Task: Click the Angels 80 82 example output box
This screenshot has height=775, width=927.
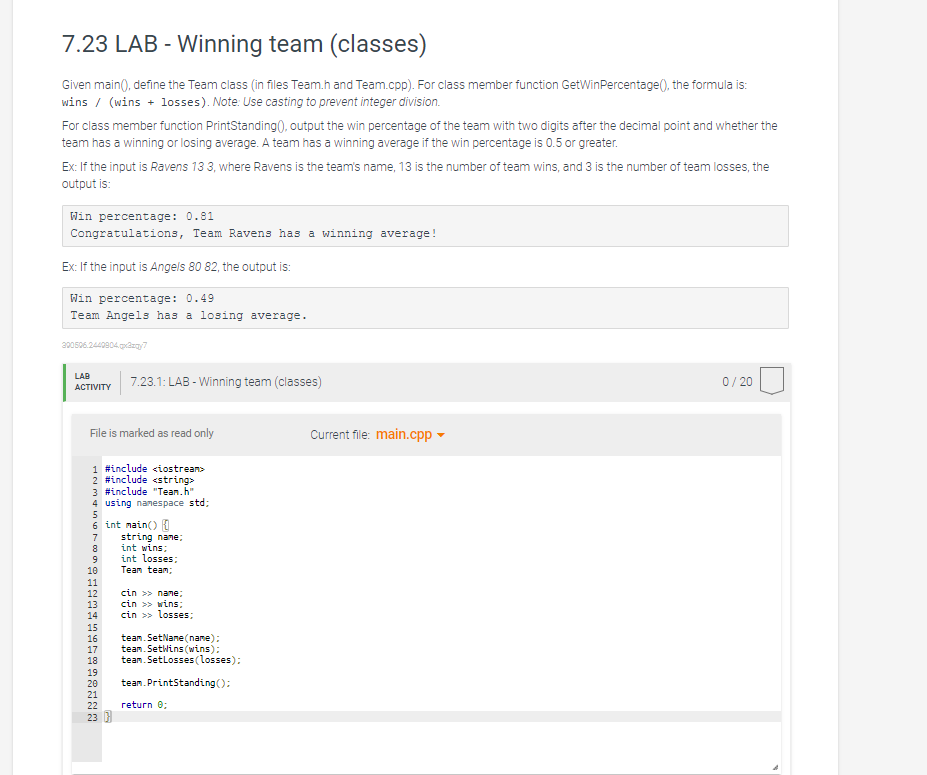Action: click(x=425, y=307)
